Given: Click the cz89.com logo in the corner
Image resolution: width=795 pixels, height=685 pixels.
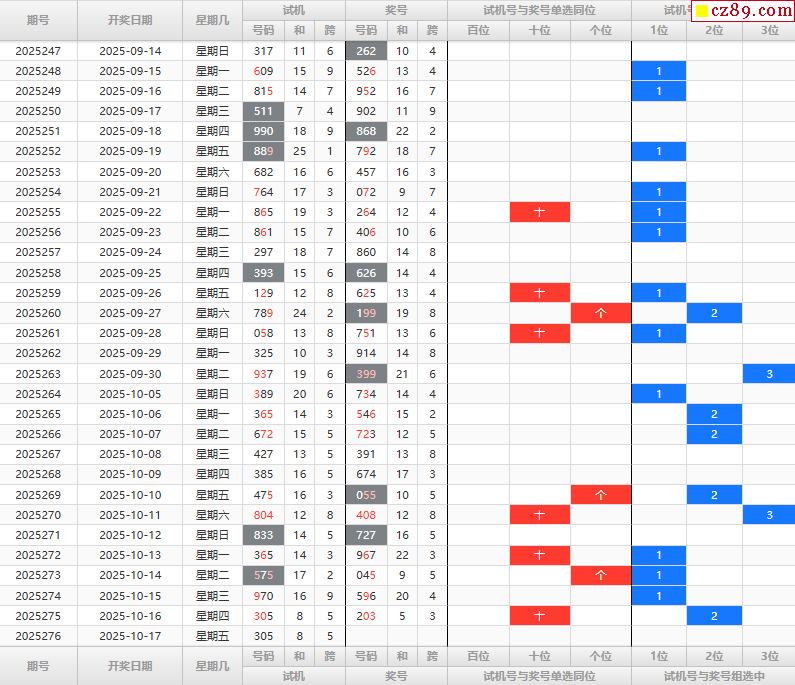Looking at the screenshot, I should 743,11.
